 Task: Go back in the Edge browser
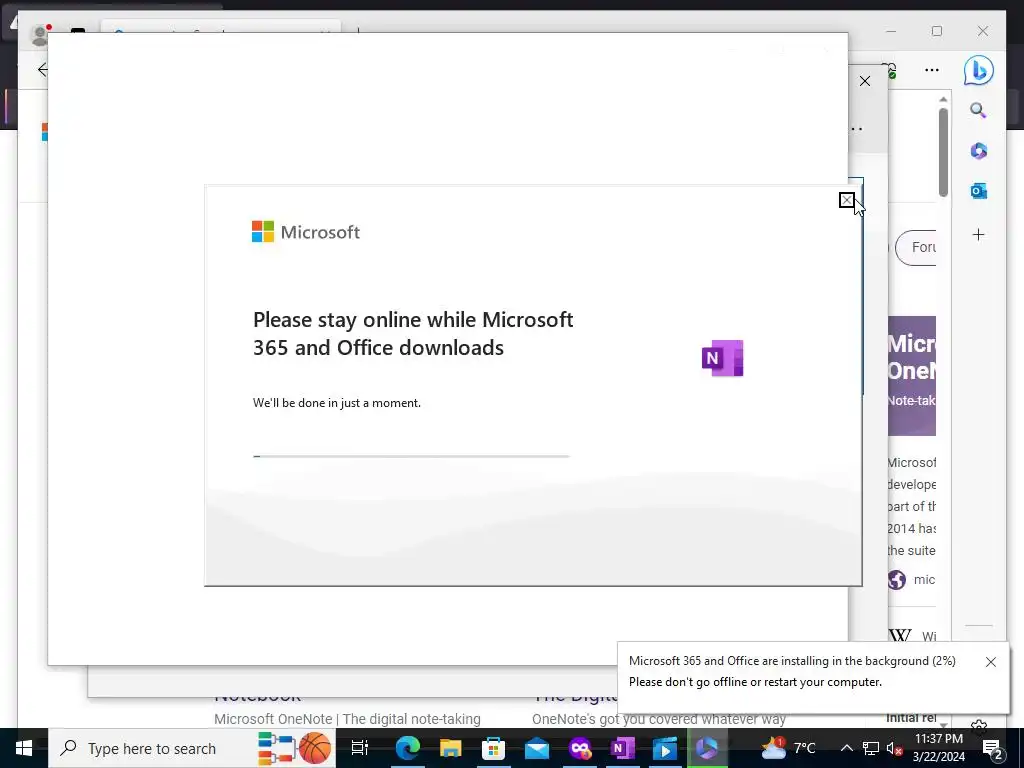[x=42, y=70]
